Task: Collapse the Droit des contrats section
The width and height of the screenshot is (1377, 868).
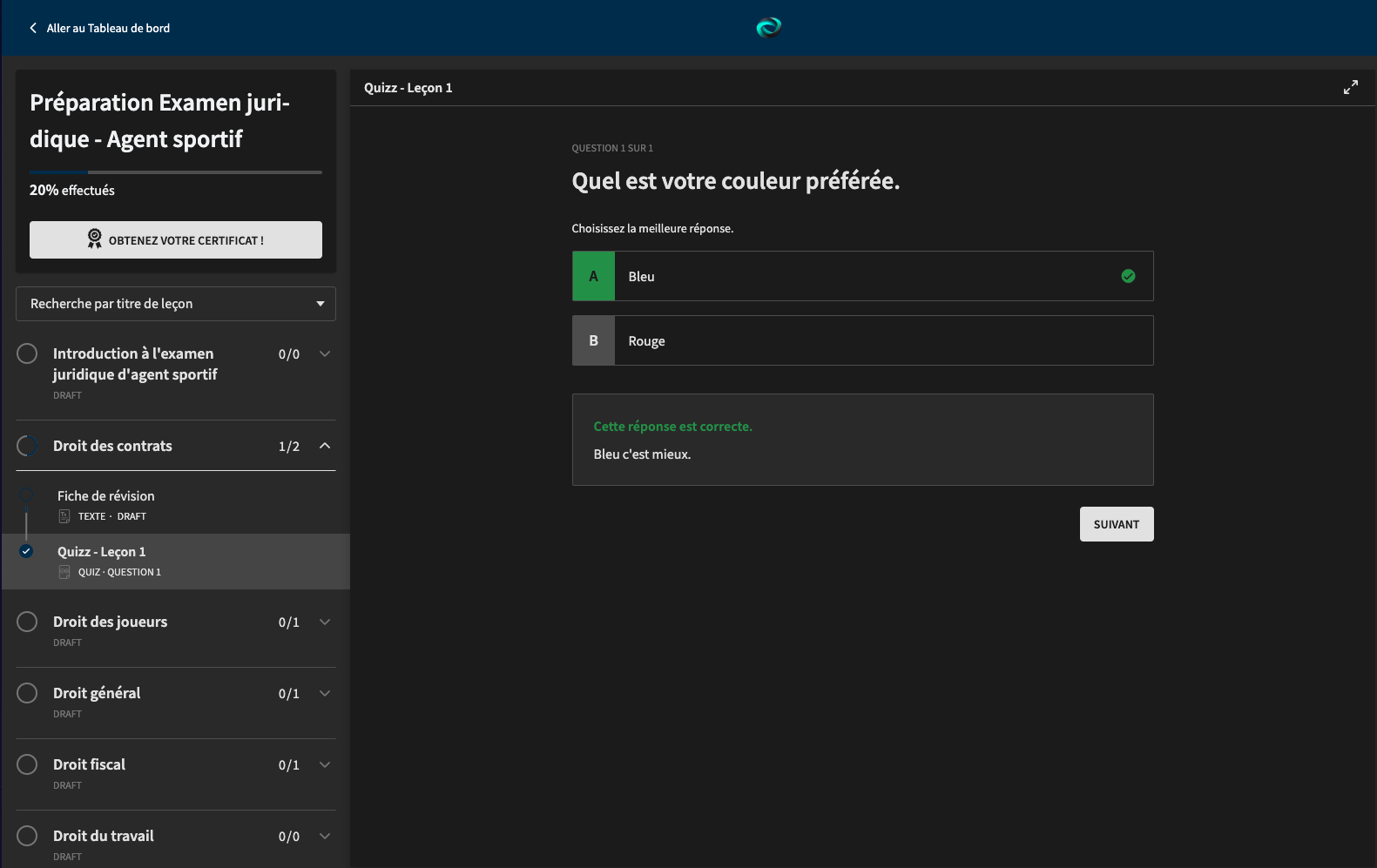Action: pyautogui.click(x=325, y=446)
